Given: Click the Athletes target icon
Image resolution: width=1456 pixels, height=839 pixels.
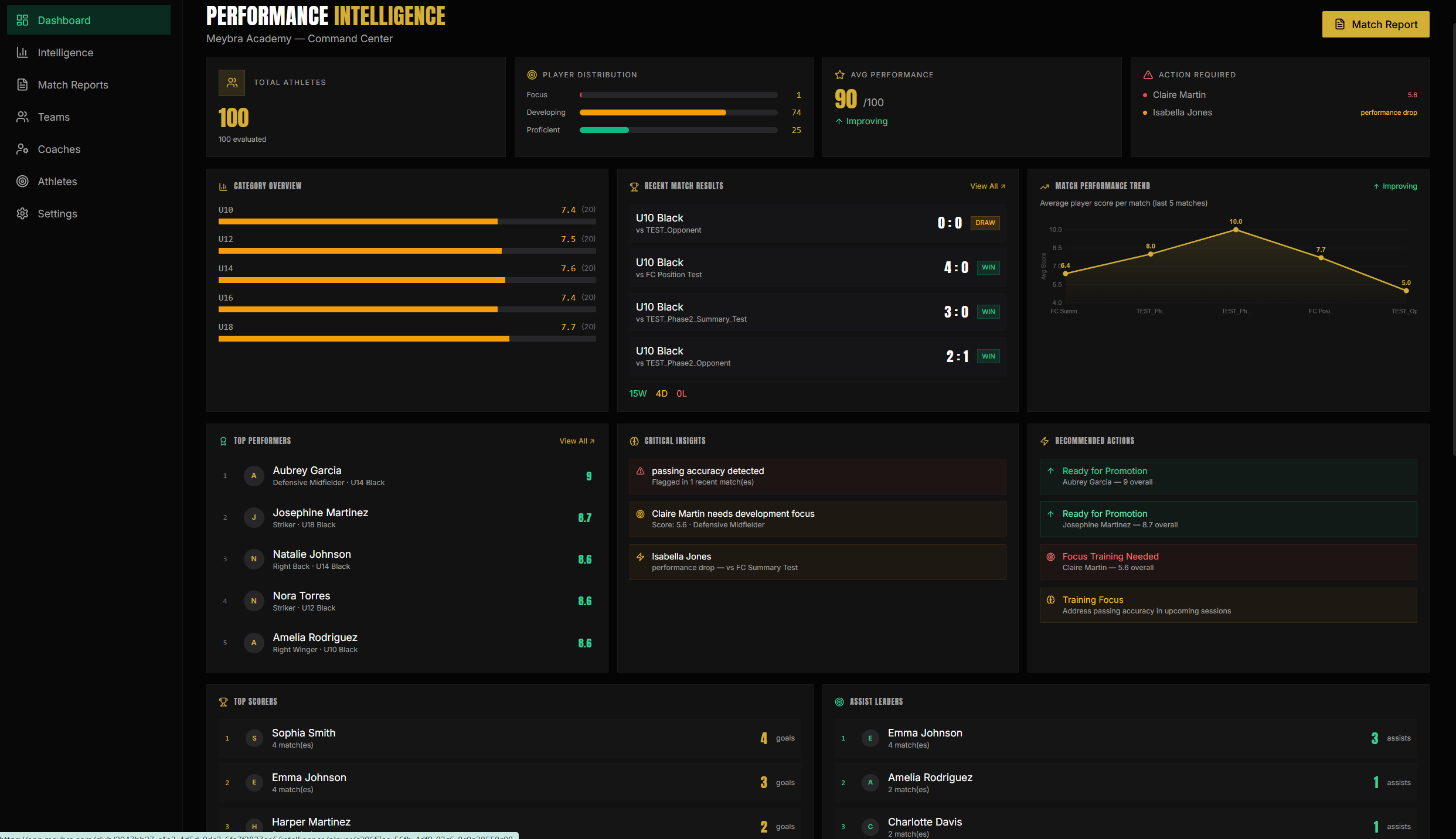Looking at the screenshot, I should tap(22, 182).
